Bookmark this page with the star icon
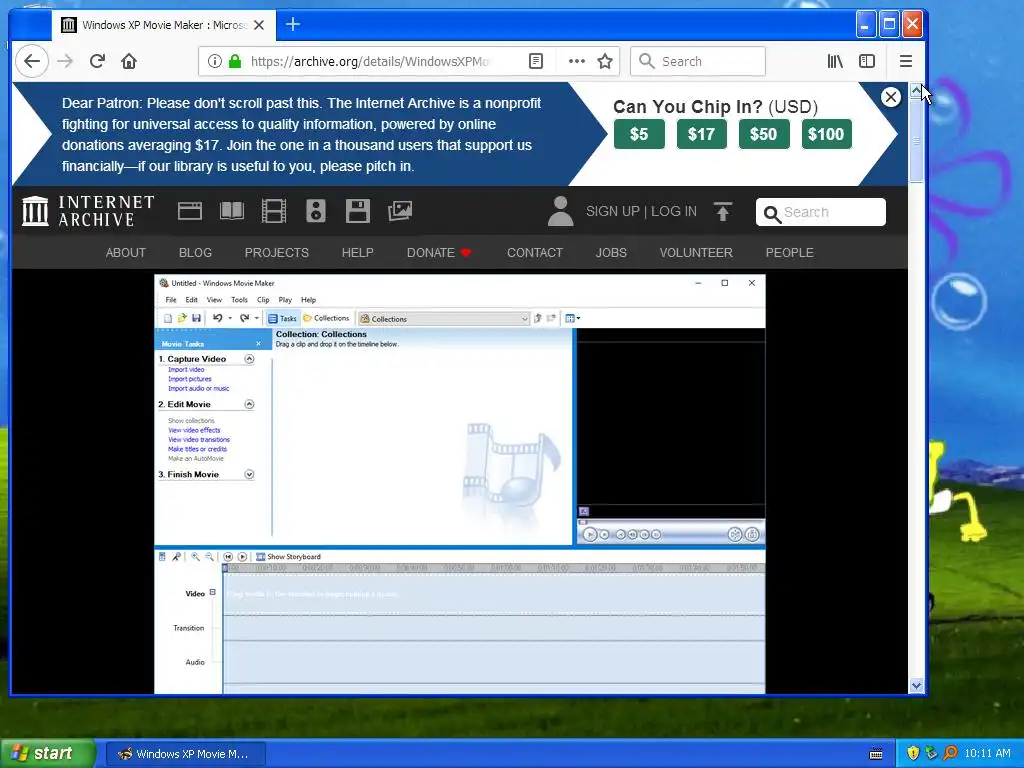The width and height of the screenshot is (1024, 768). tap(605, 61)
